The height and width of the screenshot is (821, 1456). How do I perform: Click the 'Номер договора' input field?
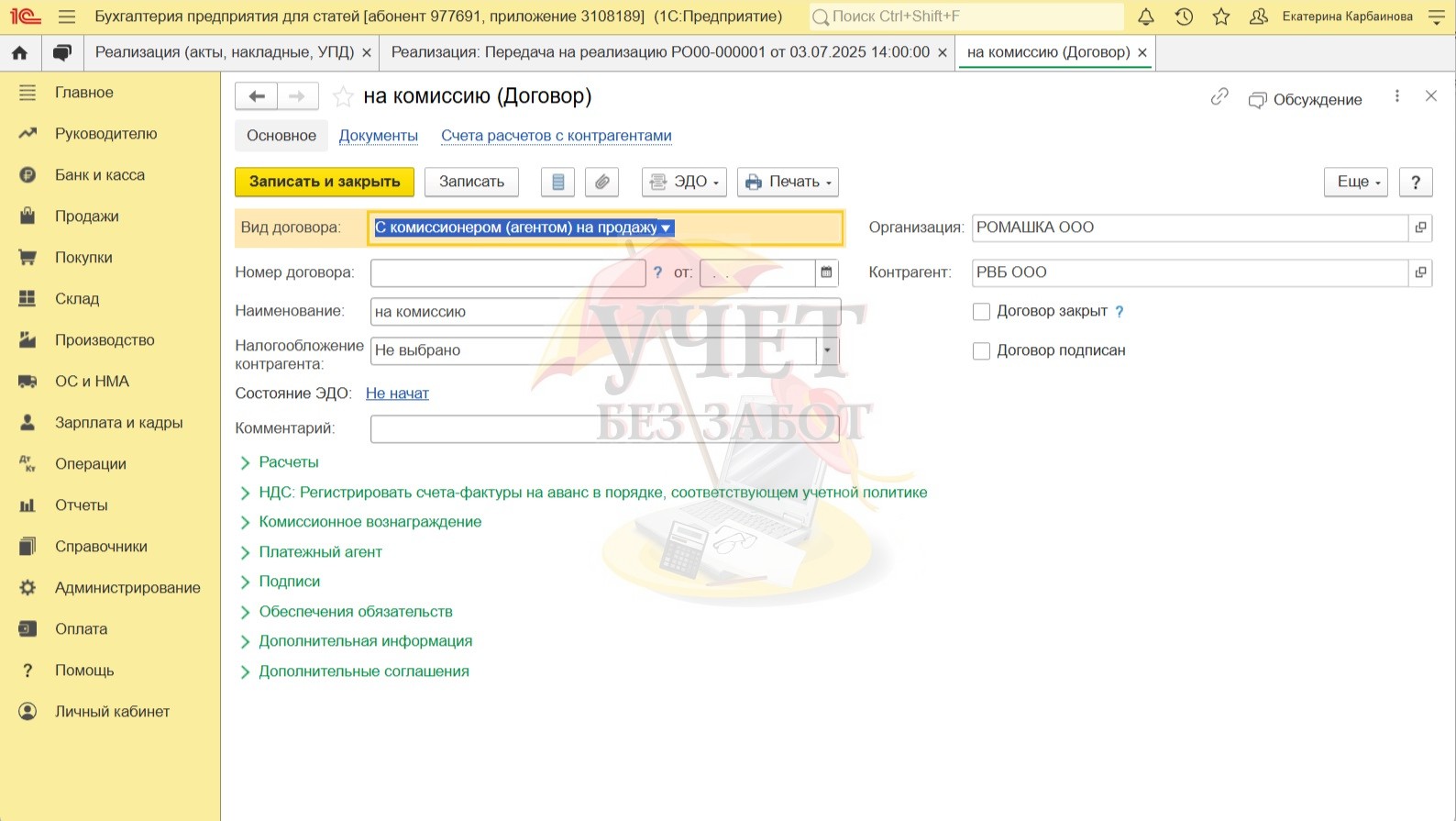point(508,272)
